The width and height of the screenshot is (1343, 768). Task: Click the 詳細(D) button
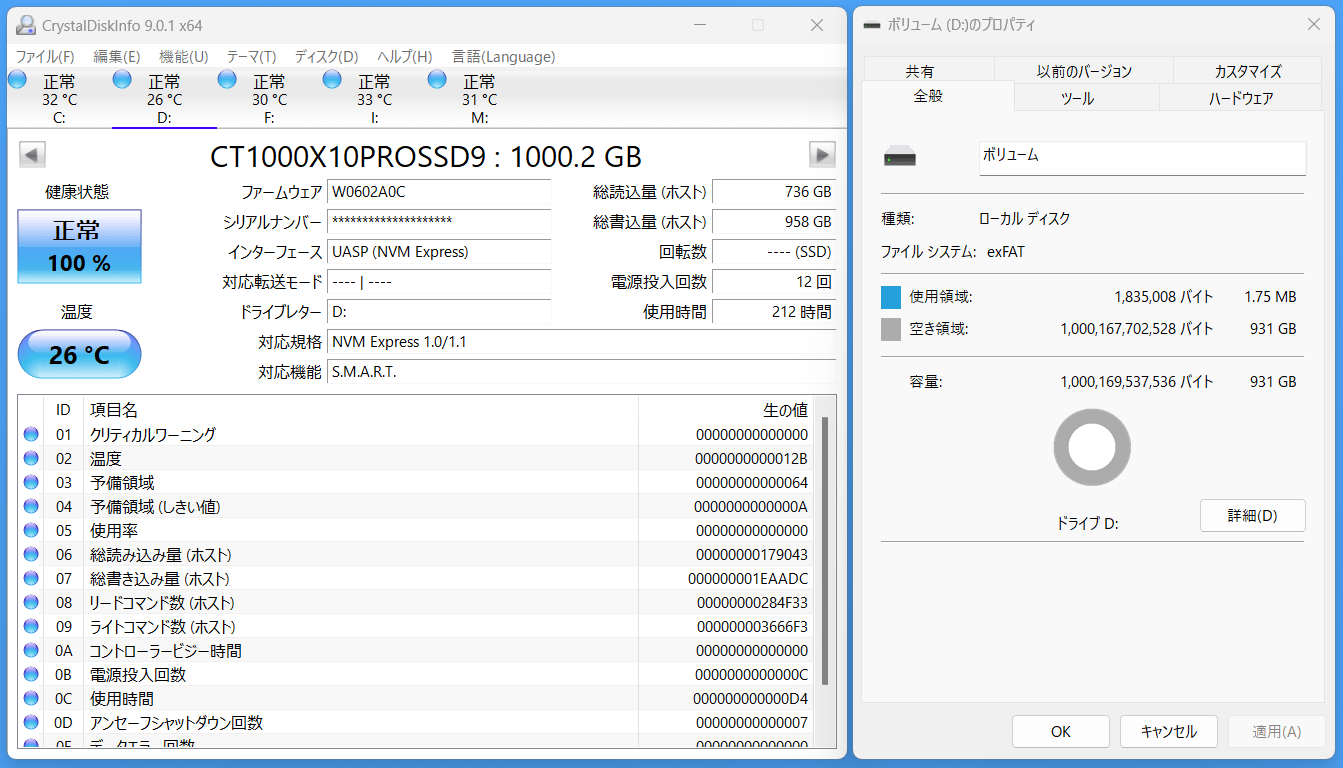tap(1252, 516)
